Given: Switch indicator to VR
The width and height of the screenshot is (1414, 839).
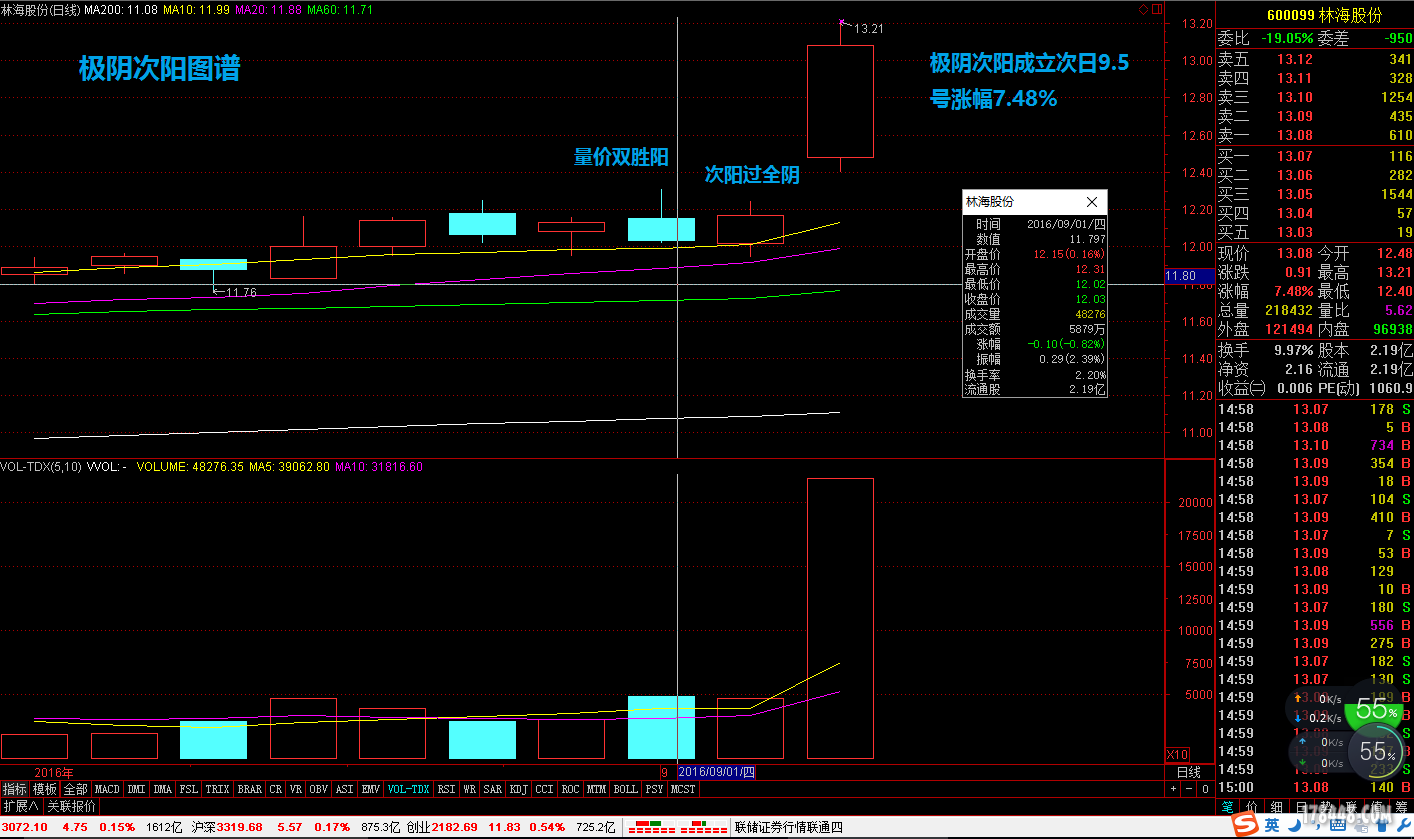Looking at the screenshot, I should 296,789.
